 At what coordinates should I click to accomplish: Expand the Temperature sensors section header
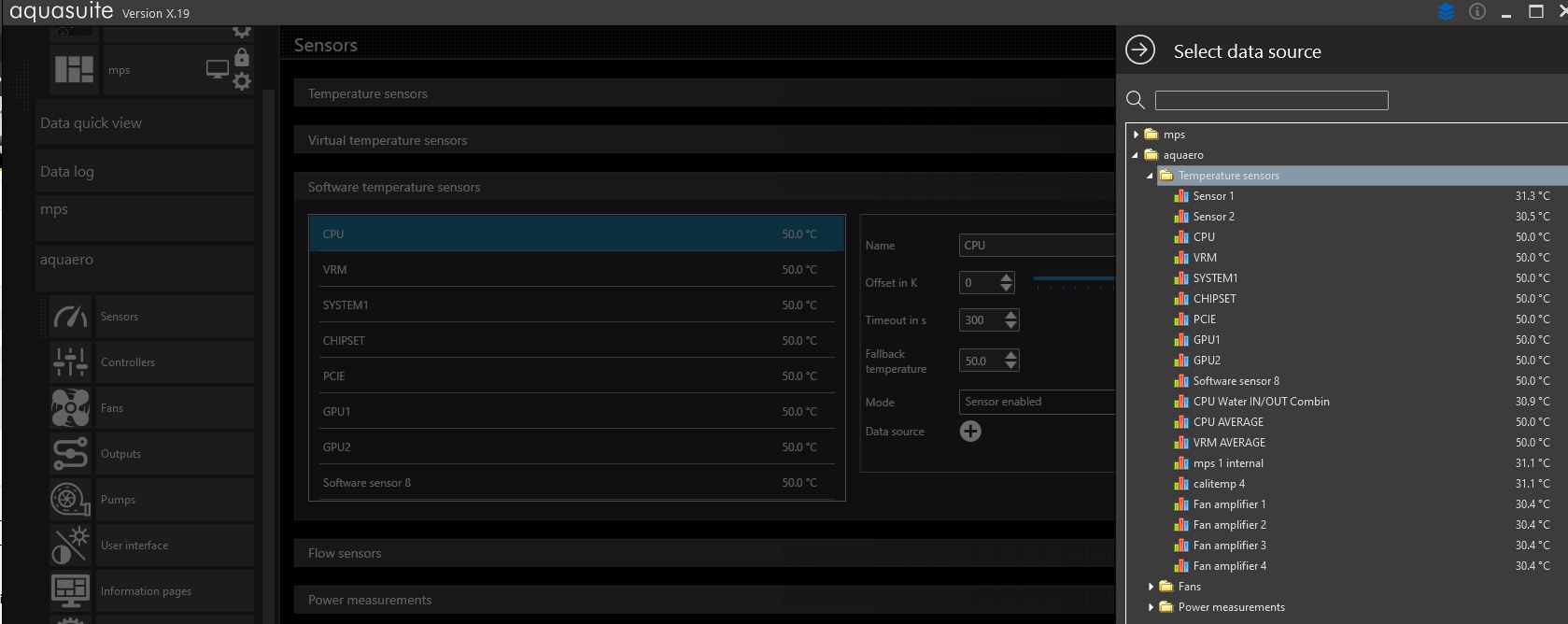pos(704,93)
